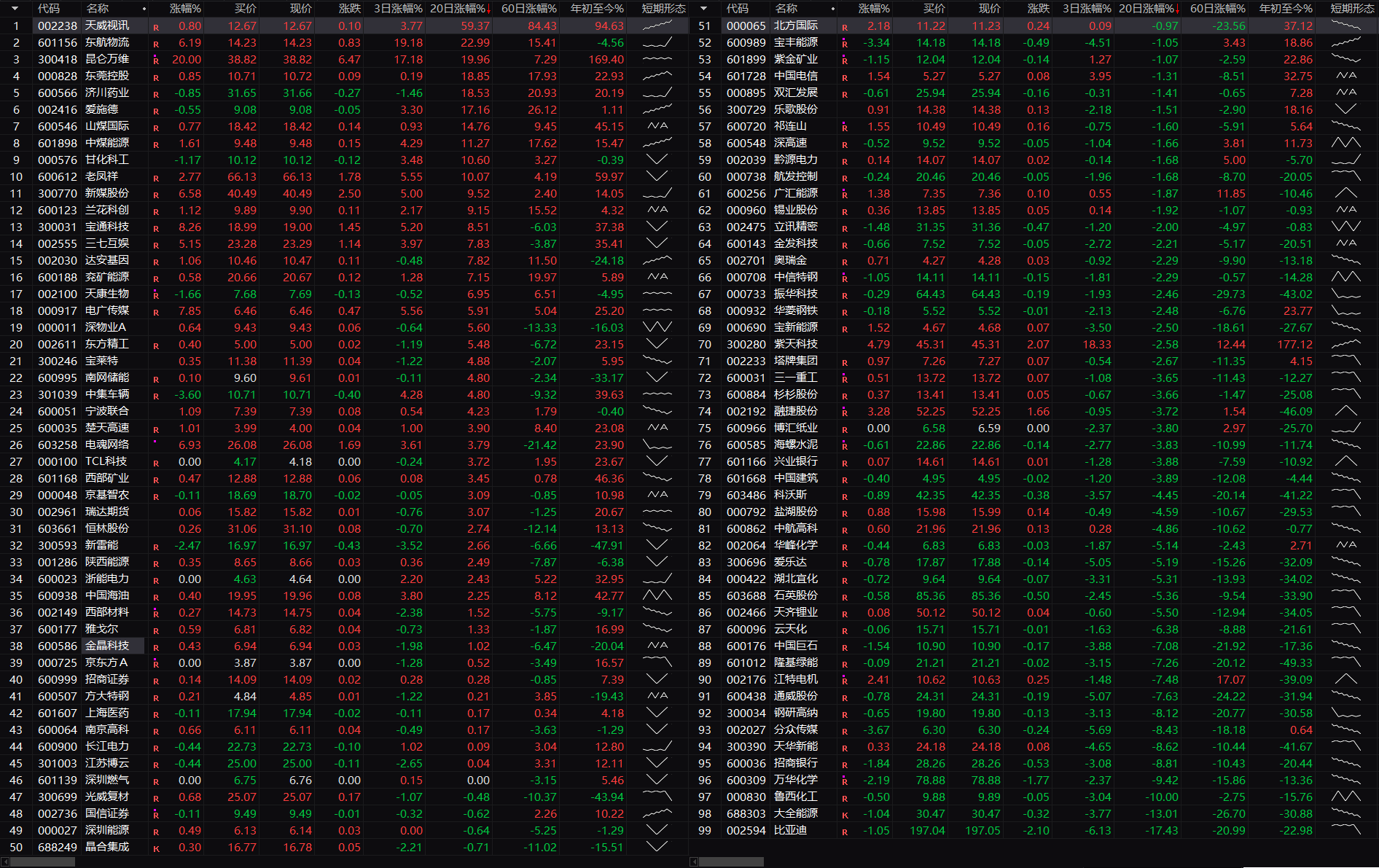Screen dimensions: 1379x868
Task: Click the R marker beside TCL科技
Action: point(156,463)
